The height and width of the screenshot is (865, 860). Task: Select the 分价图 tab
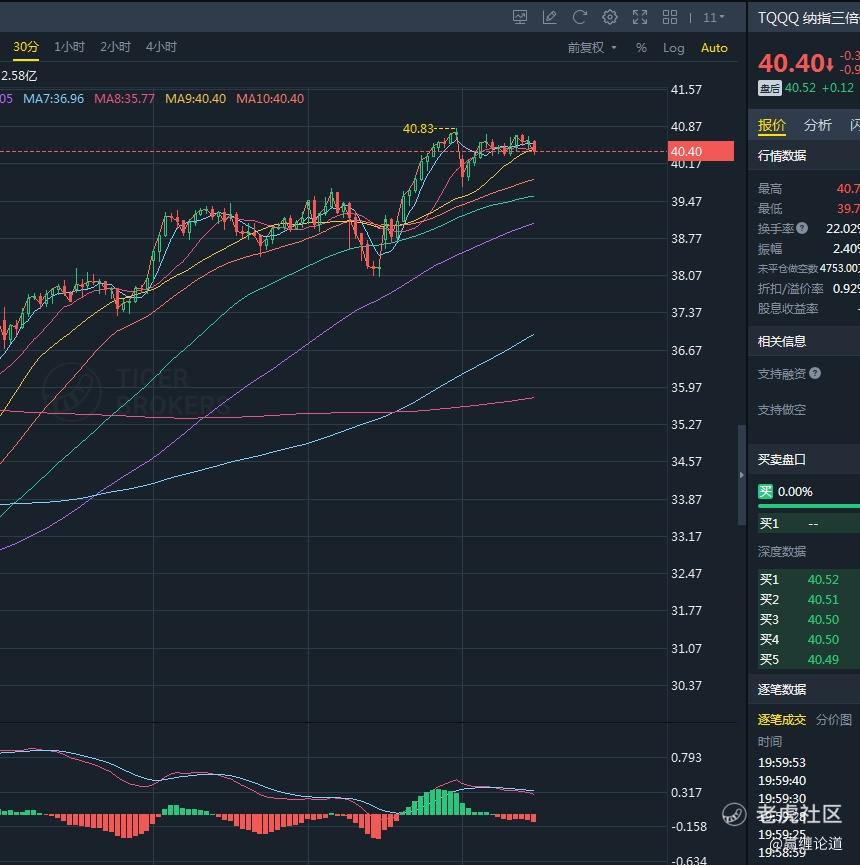(834, 719)
